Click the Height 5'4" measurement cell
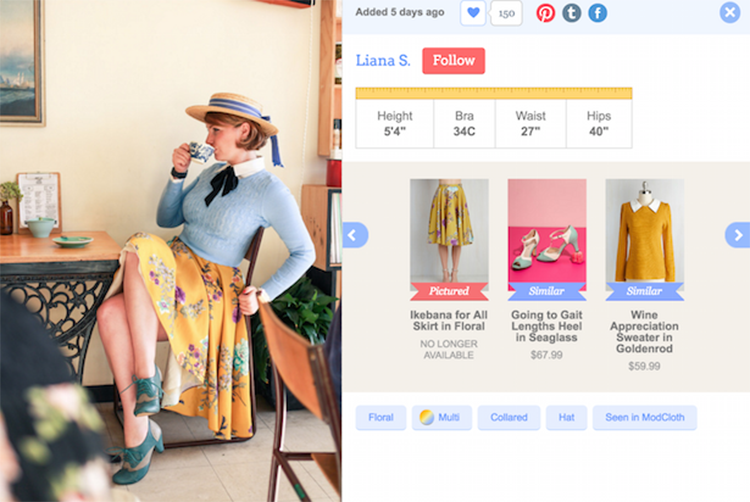Viewport: 750px width, 502px height. click(x=395, y=123)
